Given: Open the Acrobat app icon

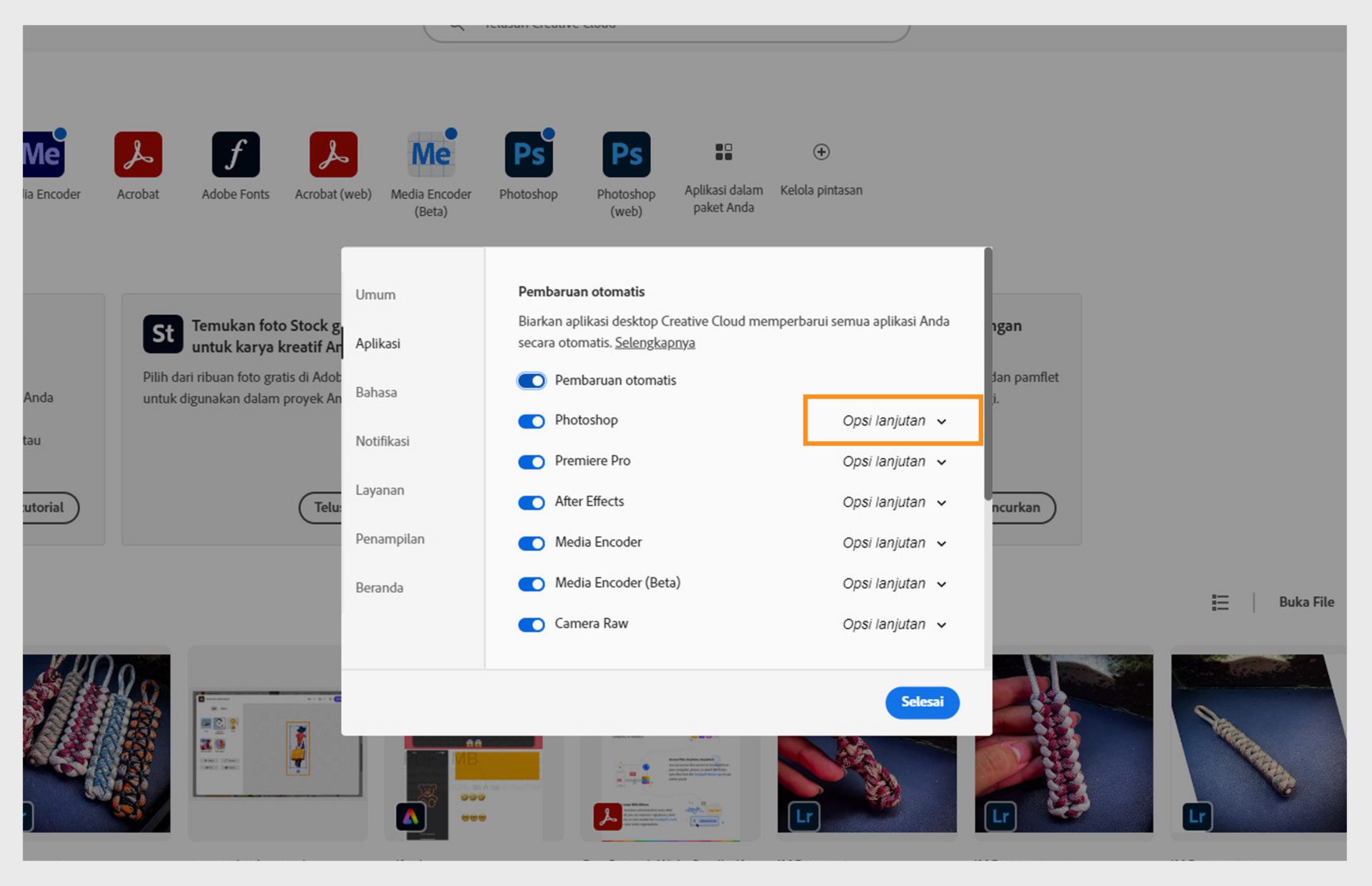Looking at the screenshot, I should pyautogui.click(x=138, y=154).
